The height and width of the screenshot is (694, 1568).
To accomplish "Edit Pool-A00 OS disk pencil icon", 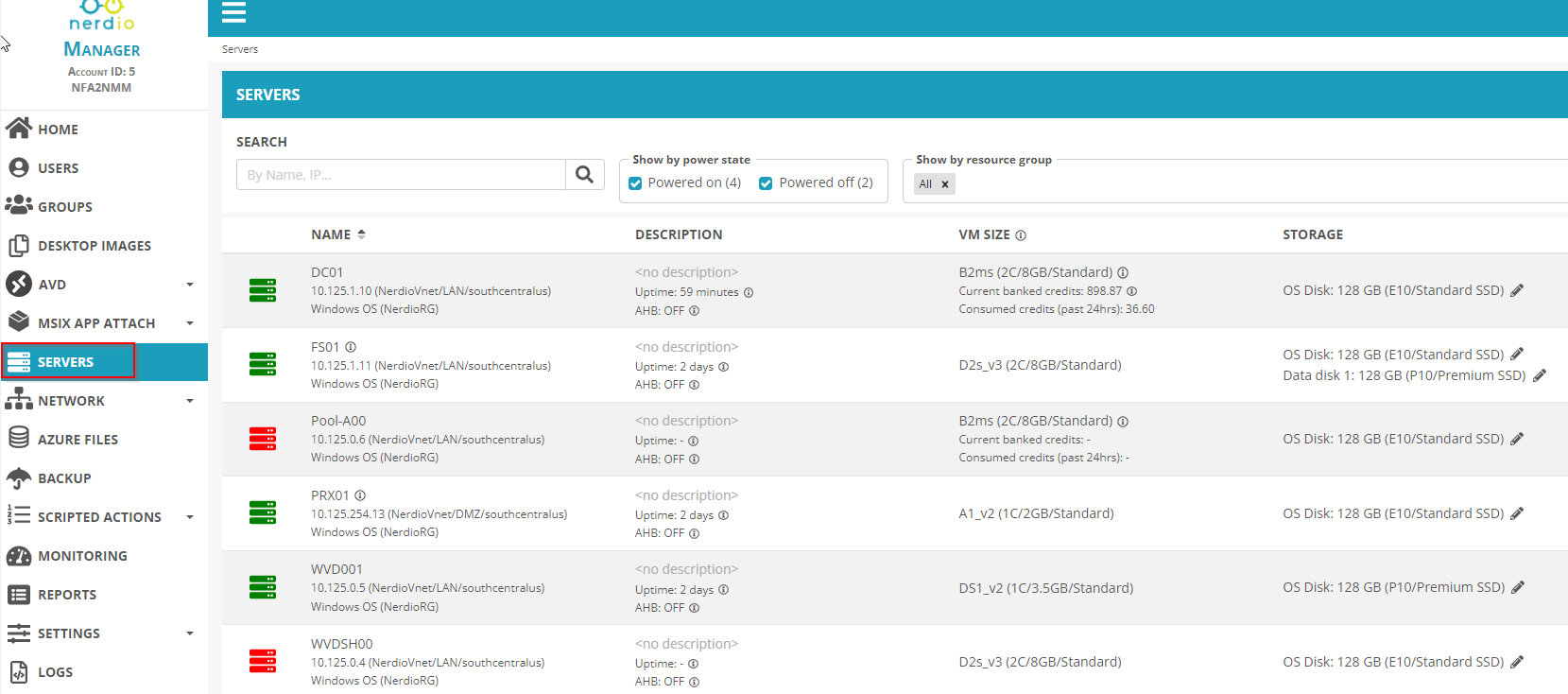I will coord(1517,439).
